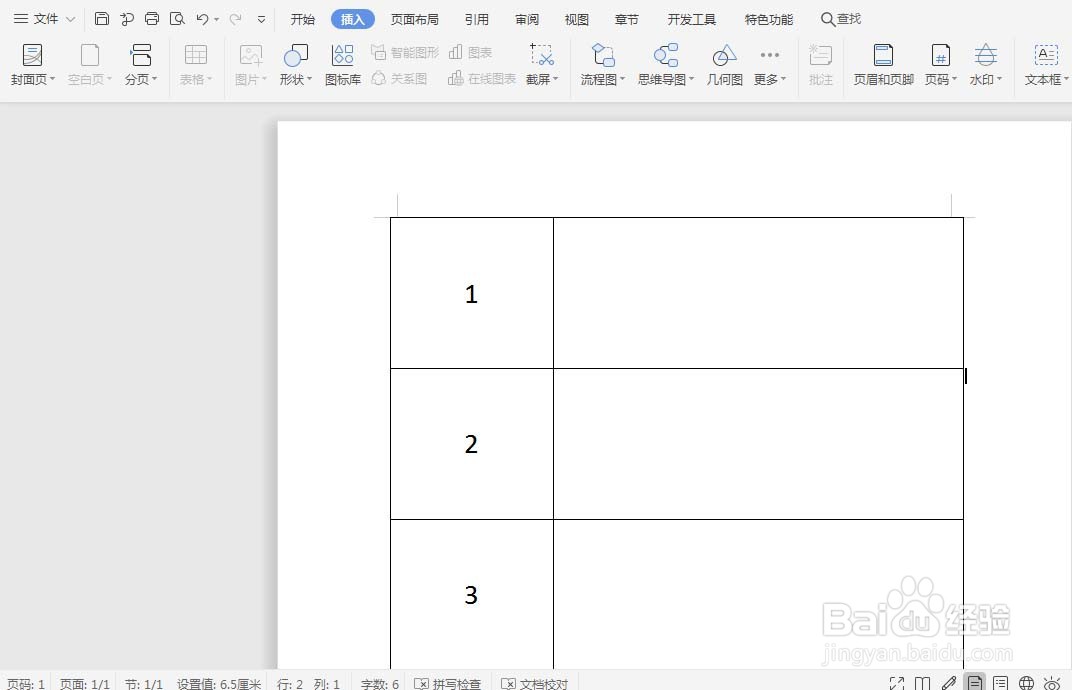Switch to reading layout view icon
1072x690 pixels.
coord(923,682)
